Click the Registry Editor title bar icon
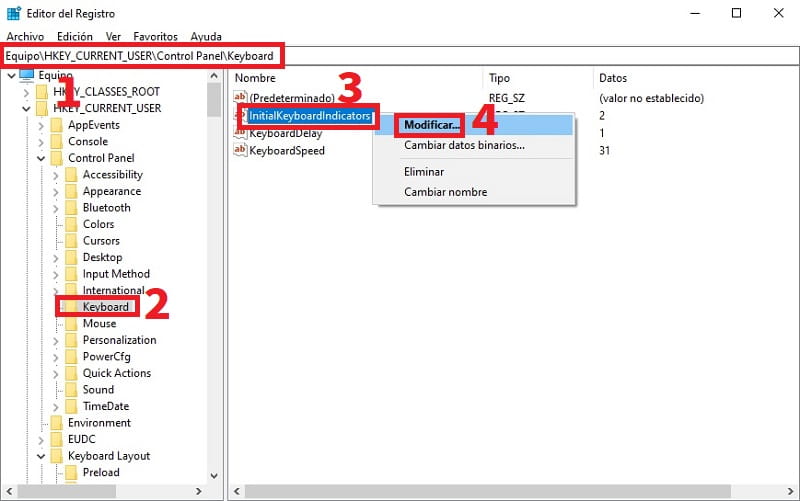 (13, 13)
